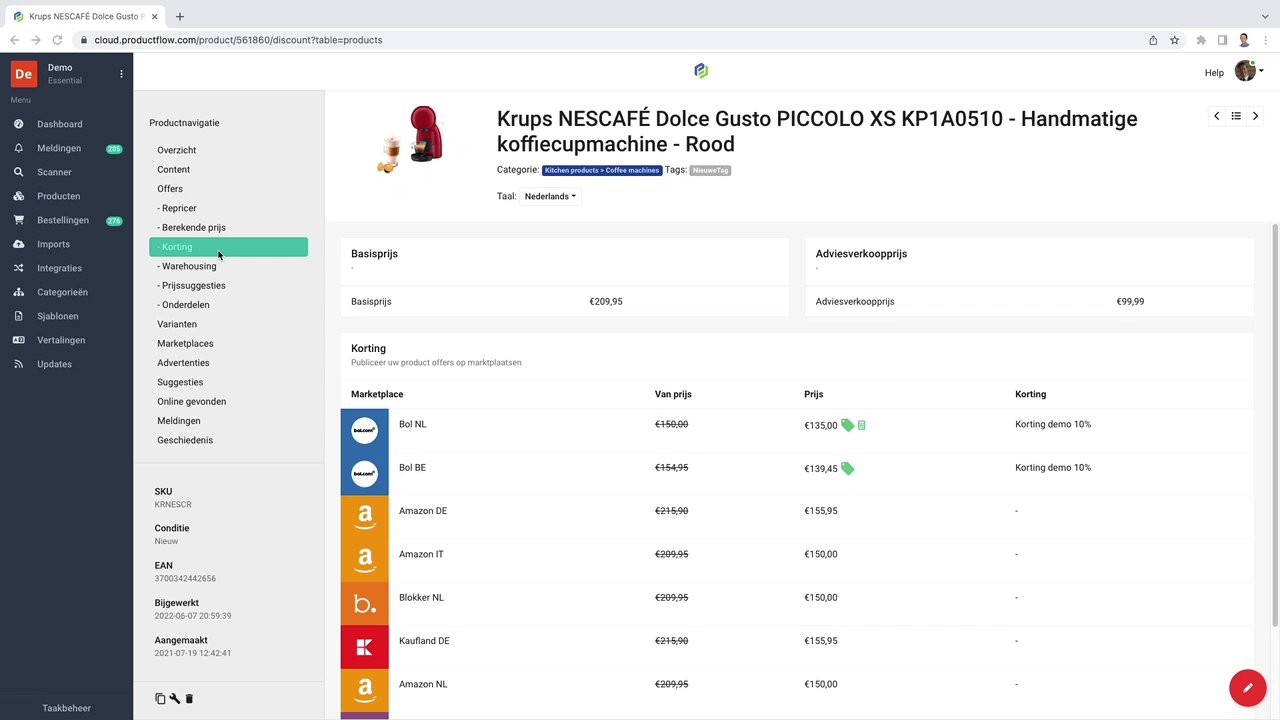Click the browser address bar URL
Image resolution: width=1280 pixels, height=720 pixels.
(238, 40)
